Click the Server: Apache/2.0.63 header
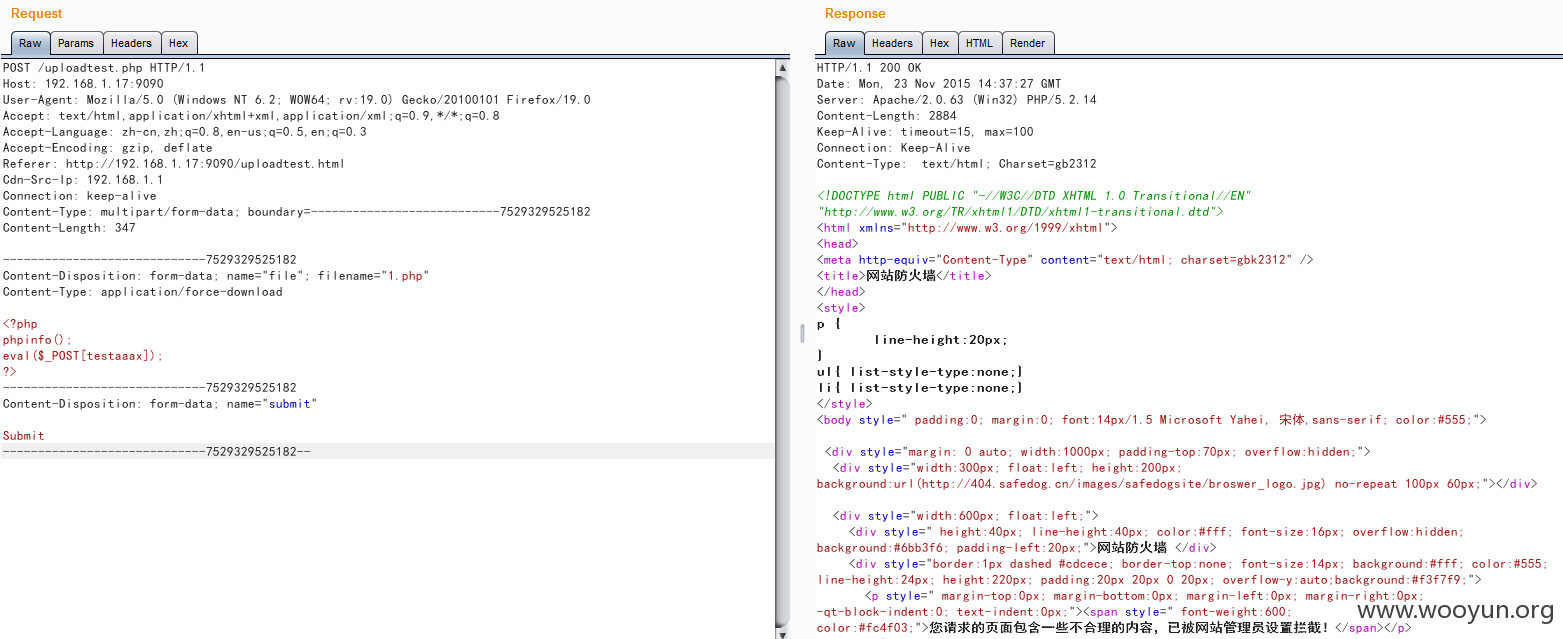The height and width of the screenshot is (639, 1563). click(x=956, y=100)
